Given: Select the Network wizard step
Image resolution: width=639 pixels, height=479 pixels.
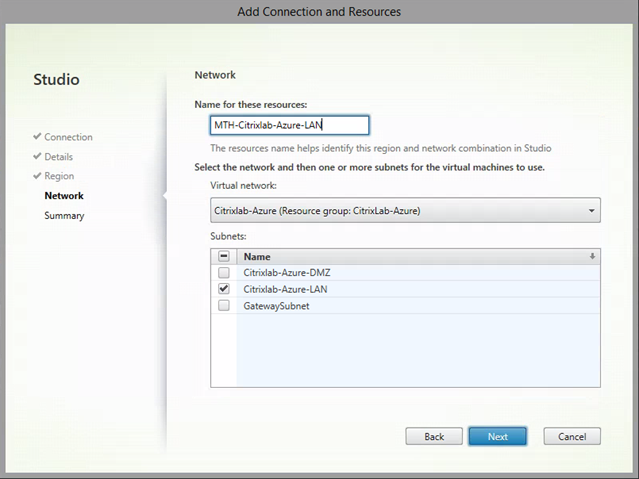Looking at the screenshot, I should coord(64,196).
